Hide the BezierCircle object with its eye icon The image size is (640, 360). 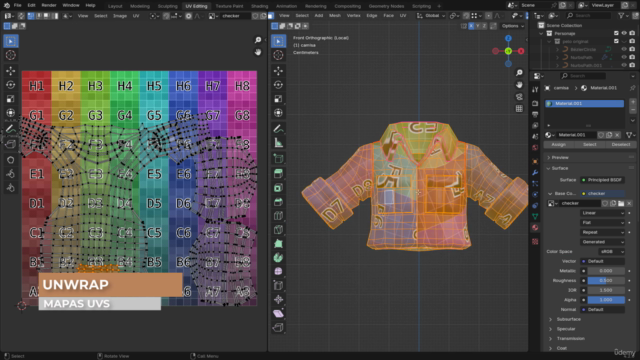coord(624,49)
